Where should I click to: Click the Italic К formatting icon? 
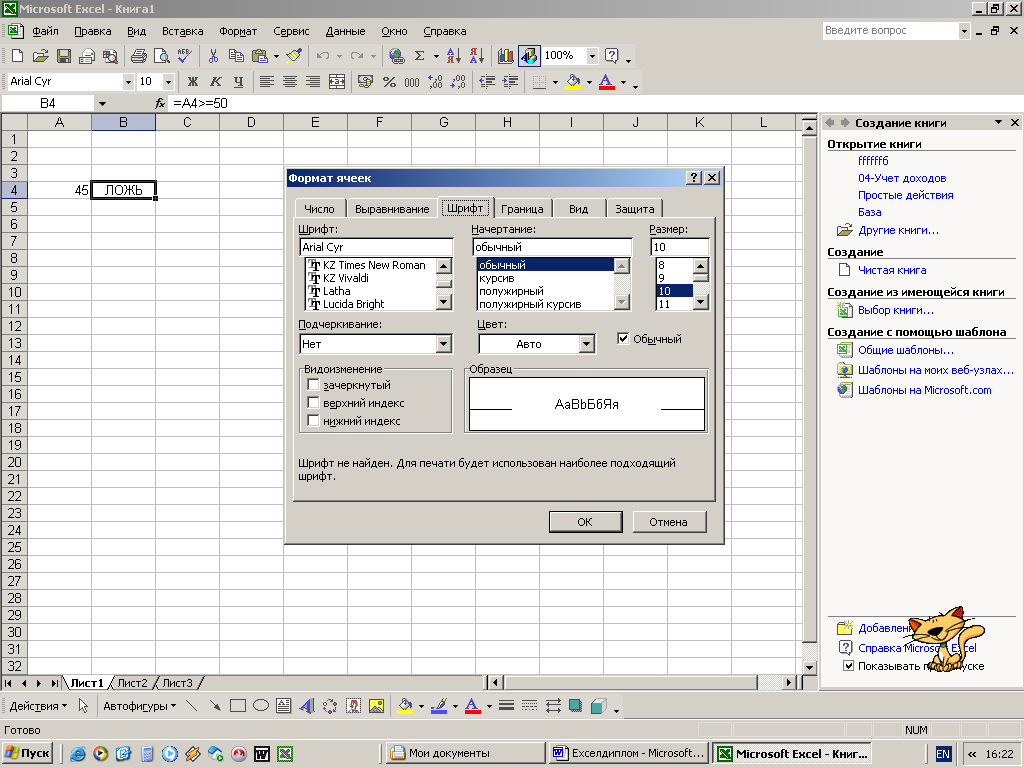(216, 82)
